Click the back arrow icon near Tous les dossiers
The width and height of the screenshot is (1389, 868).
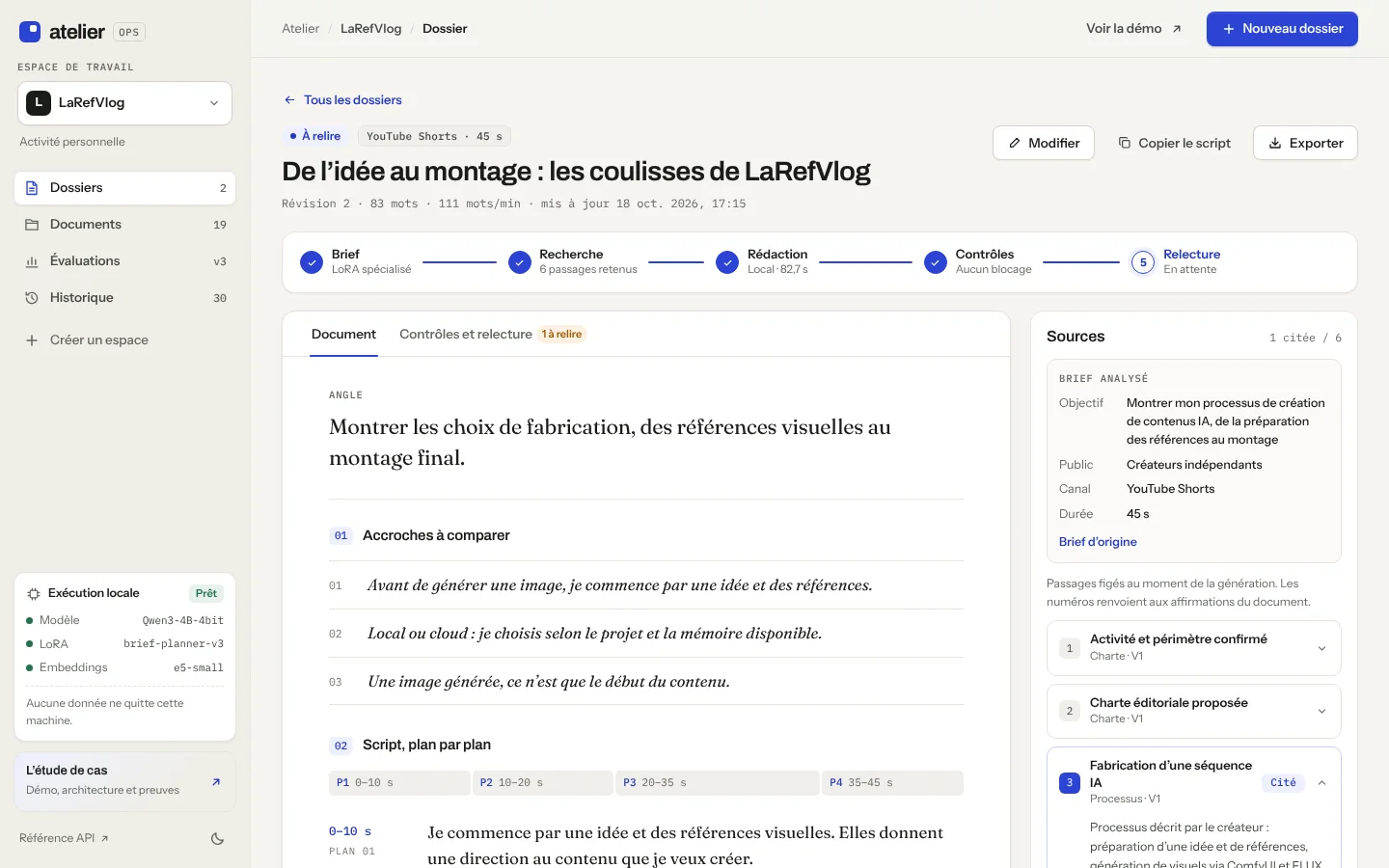point(289,100)
